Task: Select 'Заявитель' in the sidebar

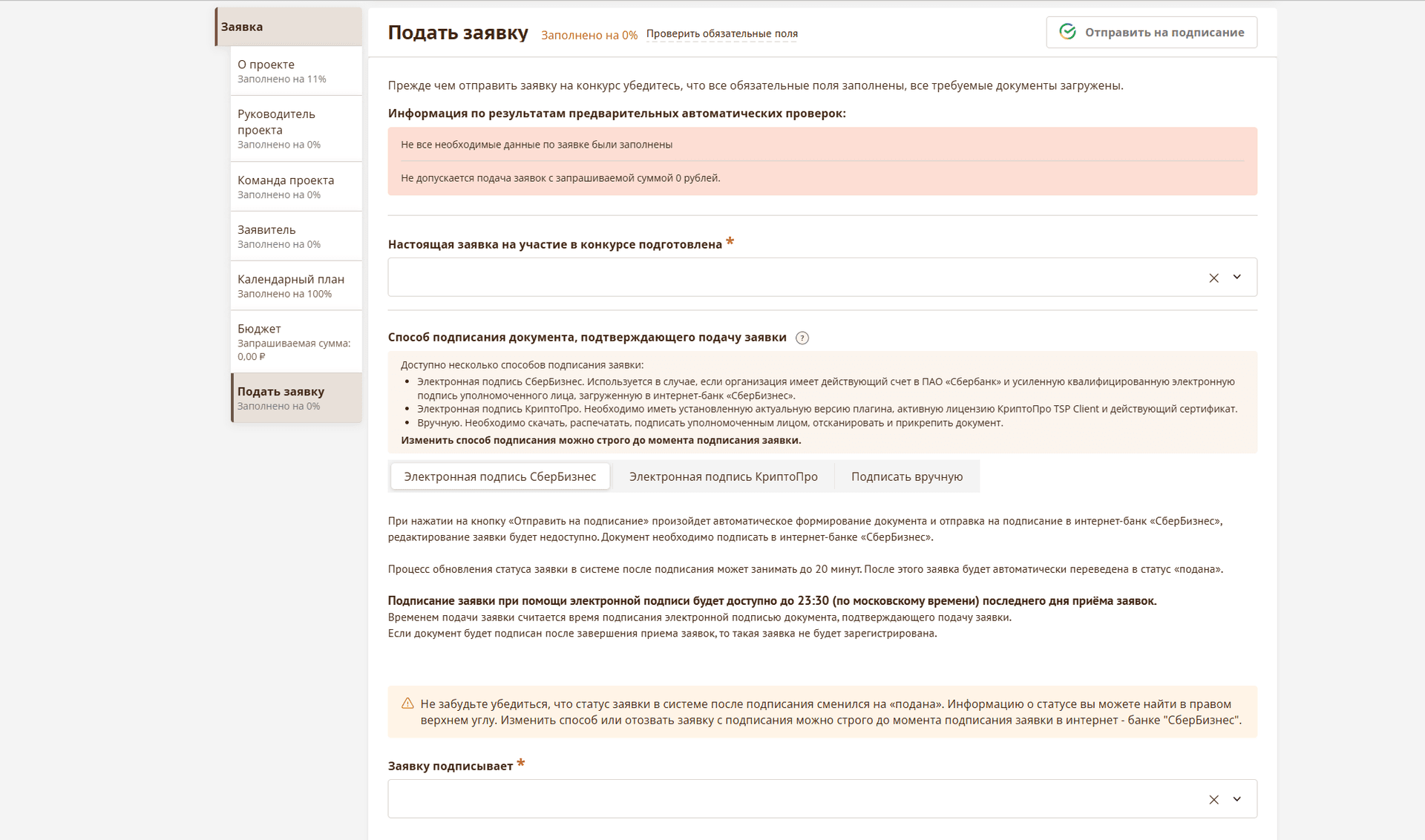Action: pyautogui.click(x=295, y=236)
